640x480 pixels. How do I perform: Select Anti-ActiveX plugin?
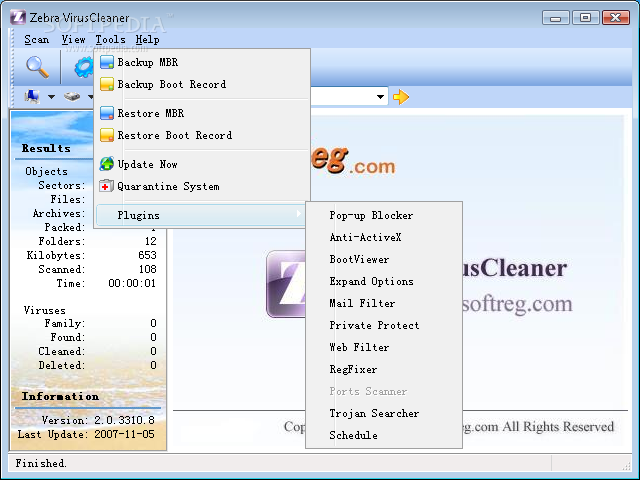[384, 238]
